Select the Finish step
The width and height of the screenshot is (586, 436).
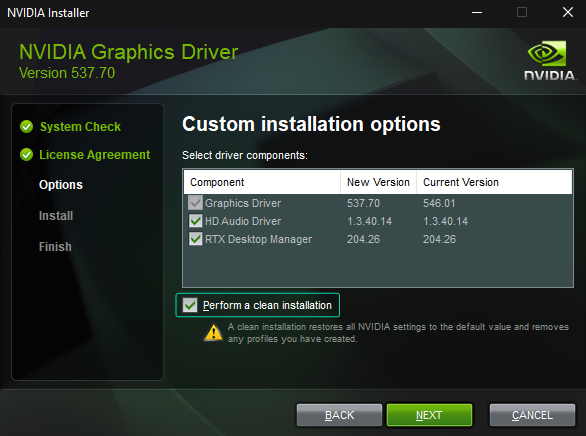click(x=55, y=247)
